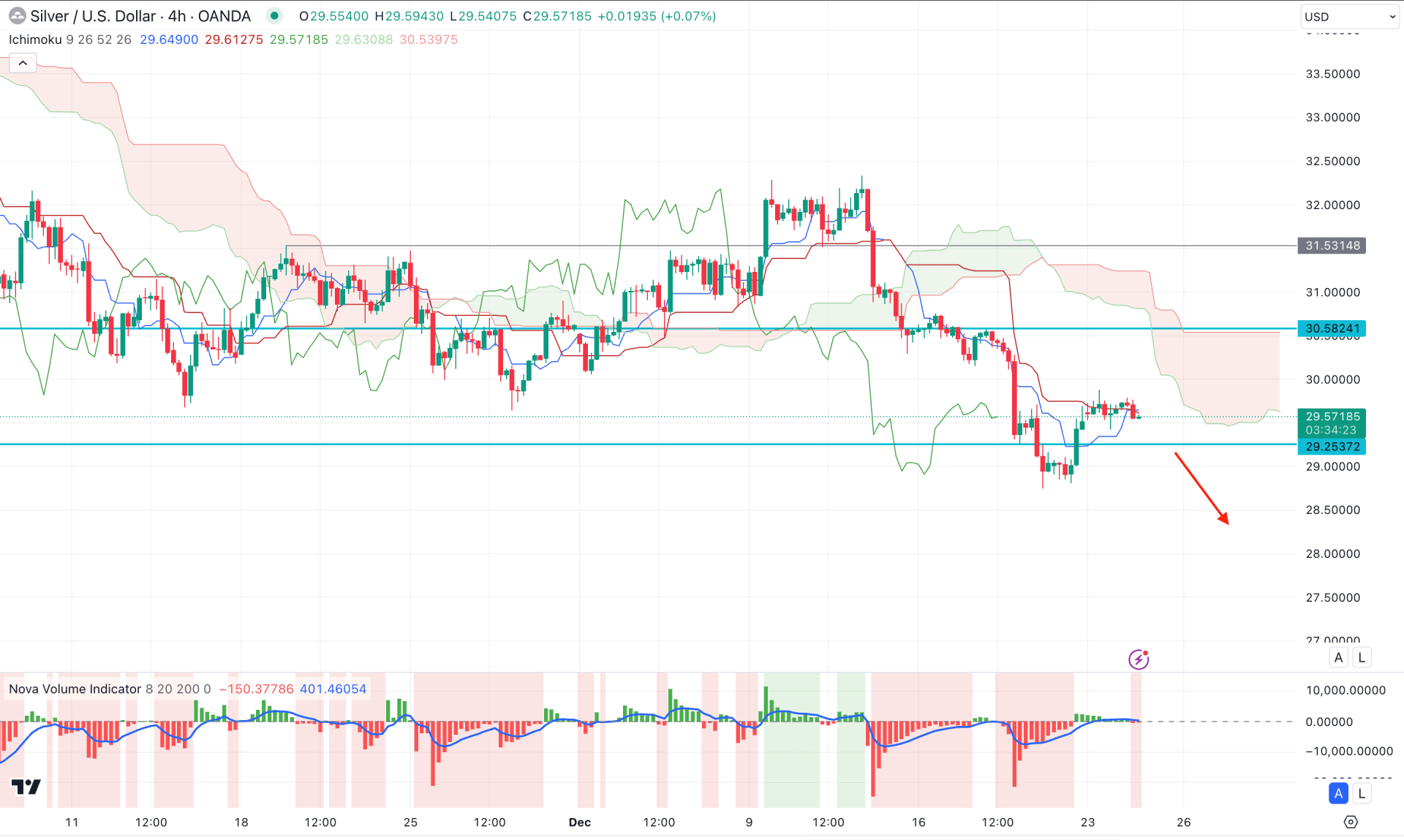
Task: Select the Nova Volume Indicator label
Action: pyautogui.click(x=75, y=689)
